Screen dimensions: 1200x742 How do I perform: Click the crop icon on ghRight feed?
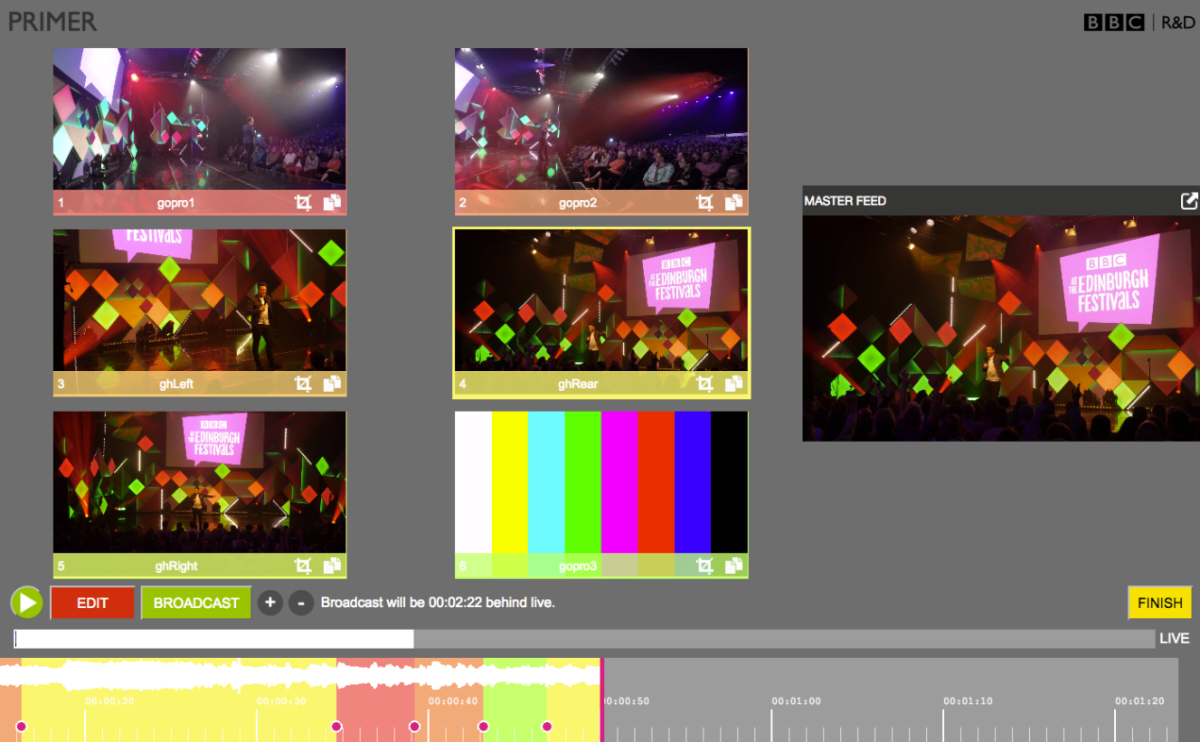click(303, 566)
